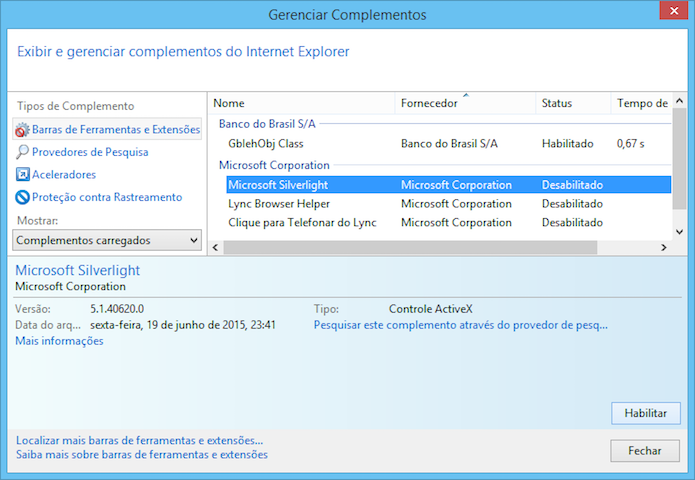Viewport: 695px width, 480px height.
Task: Click Pesquisar este complemento search link
Action: pos(460,325)
